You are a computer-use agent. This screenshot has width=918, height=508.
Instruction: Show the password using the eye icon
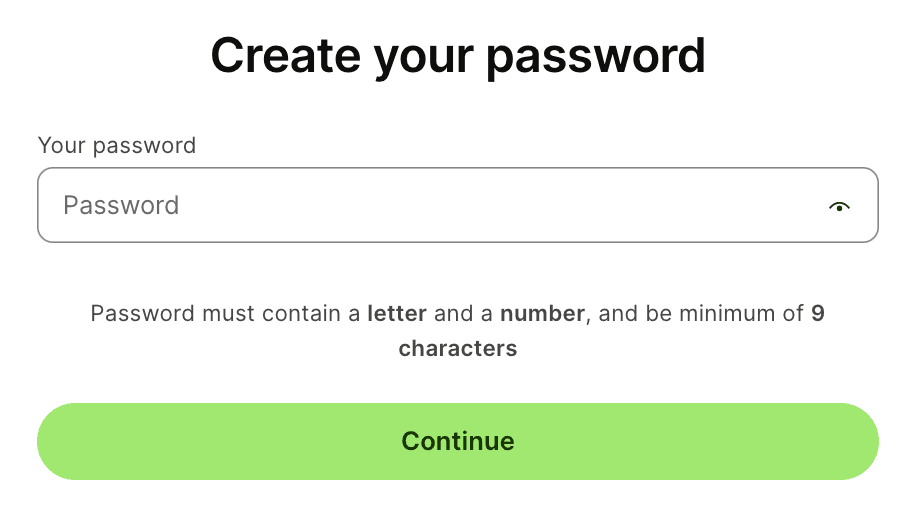[x=839, y=206]
